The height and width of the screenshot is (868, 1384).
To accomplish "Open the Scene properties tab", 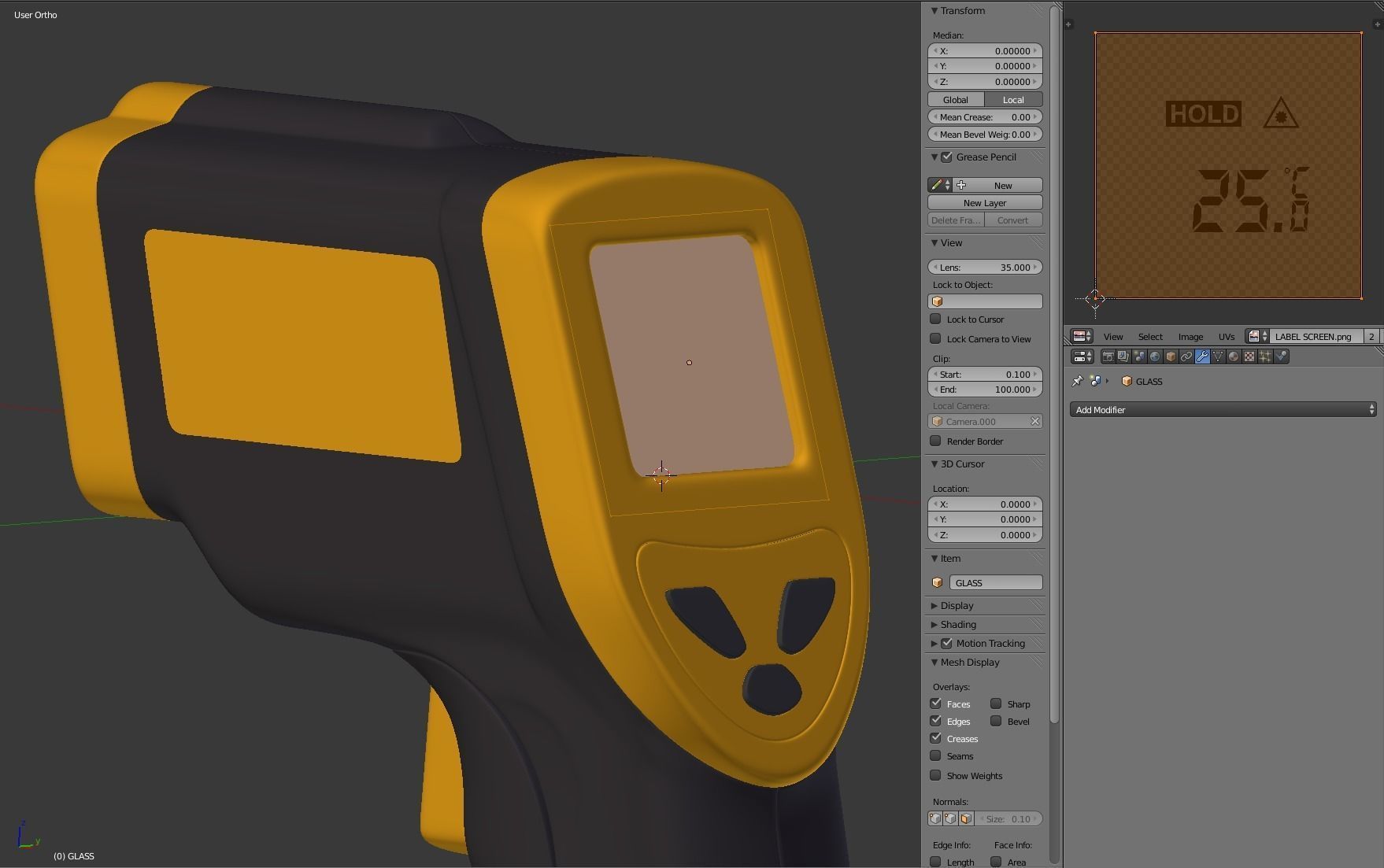I will click(x=1139, y=356).
